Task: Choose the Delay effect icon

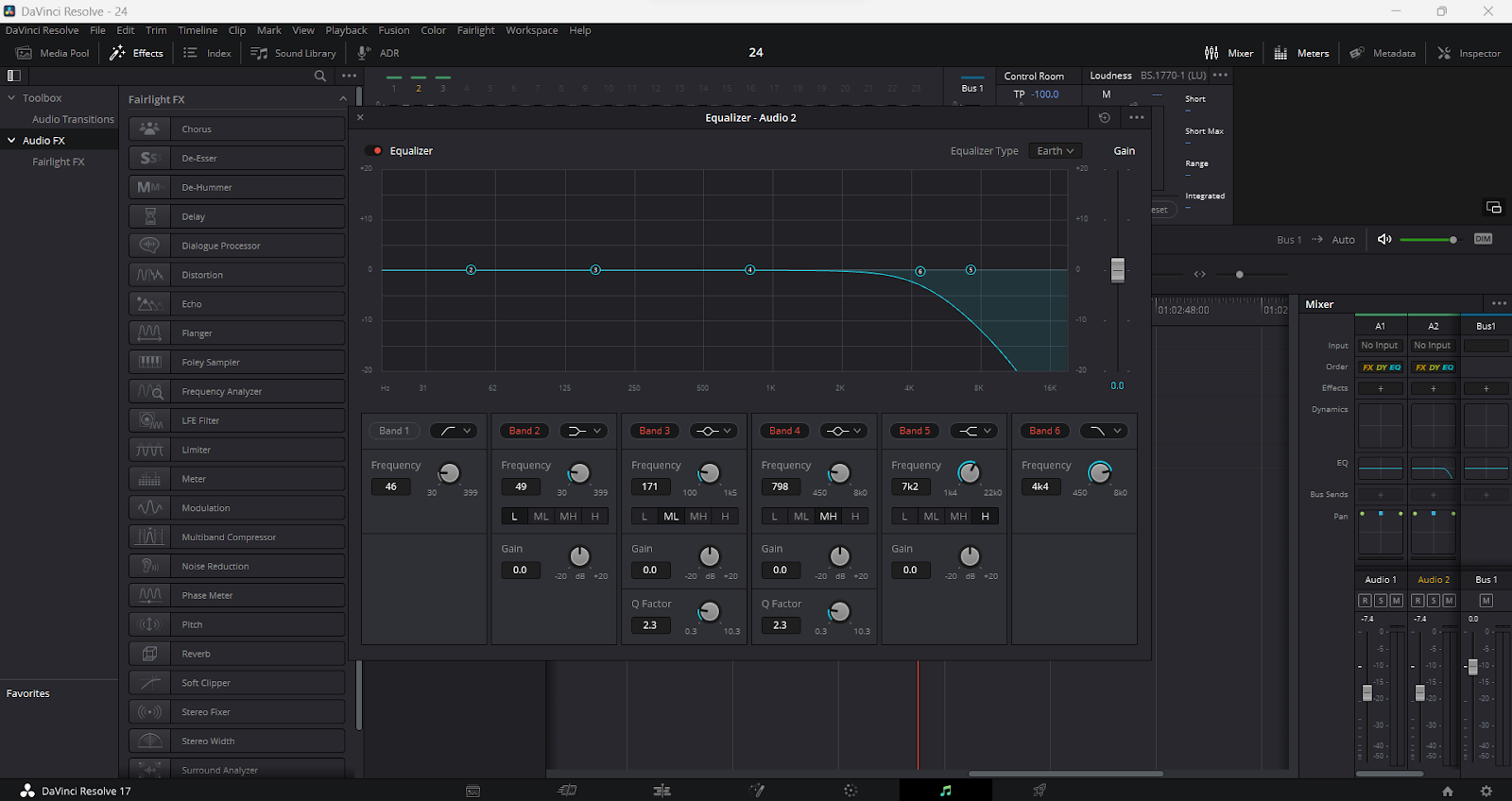Action: [x=149, y=216]
